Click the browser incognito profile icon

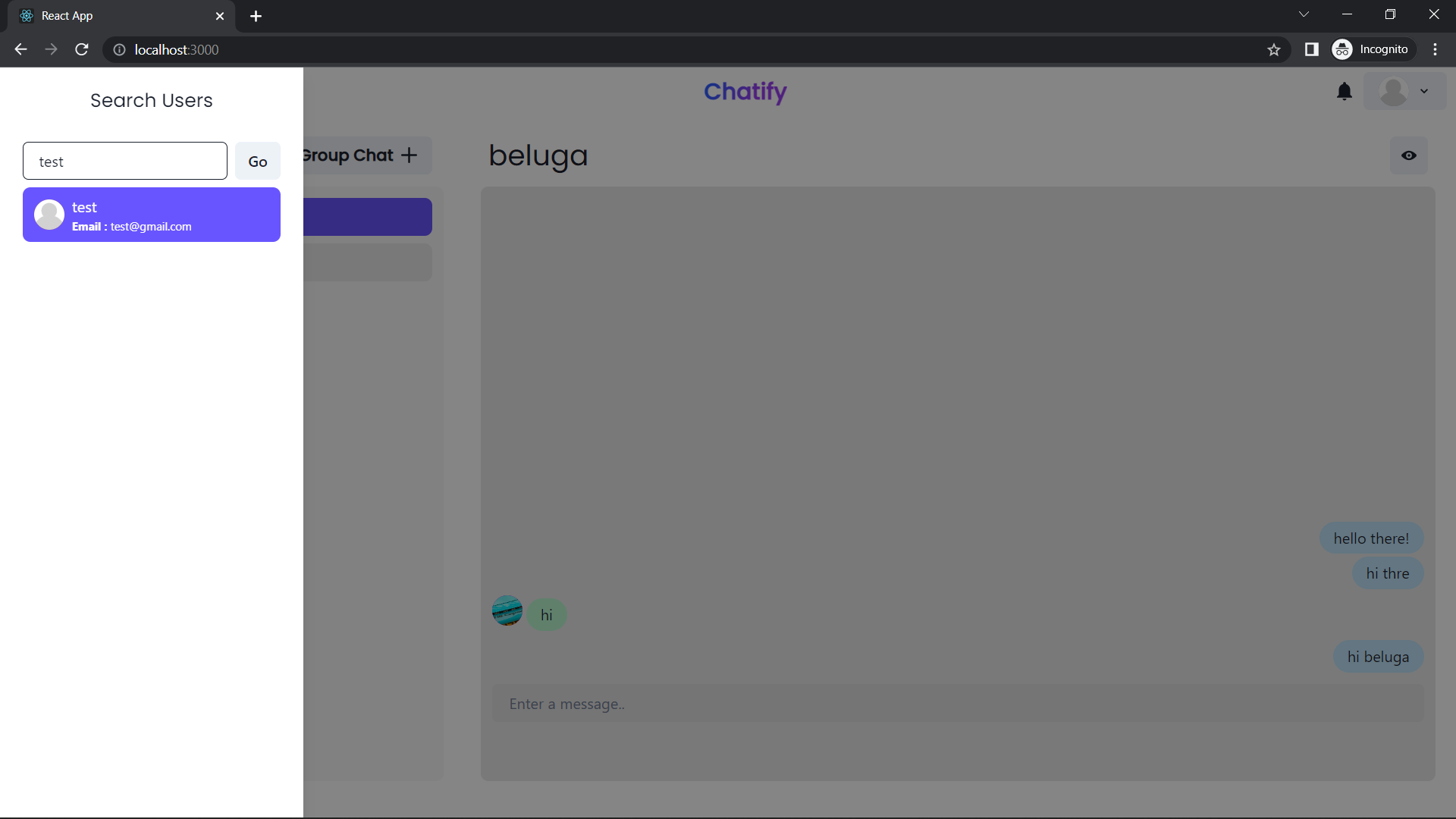1342,49
